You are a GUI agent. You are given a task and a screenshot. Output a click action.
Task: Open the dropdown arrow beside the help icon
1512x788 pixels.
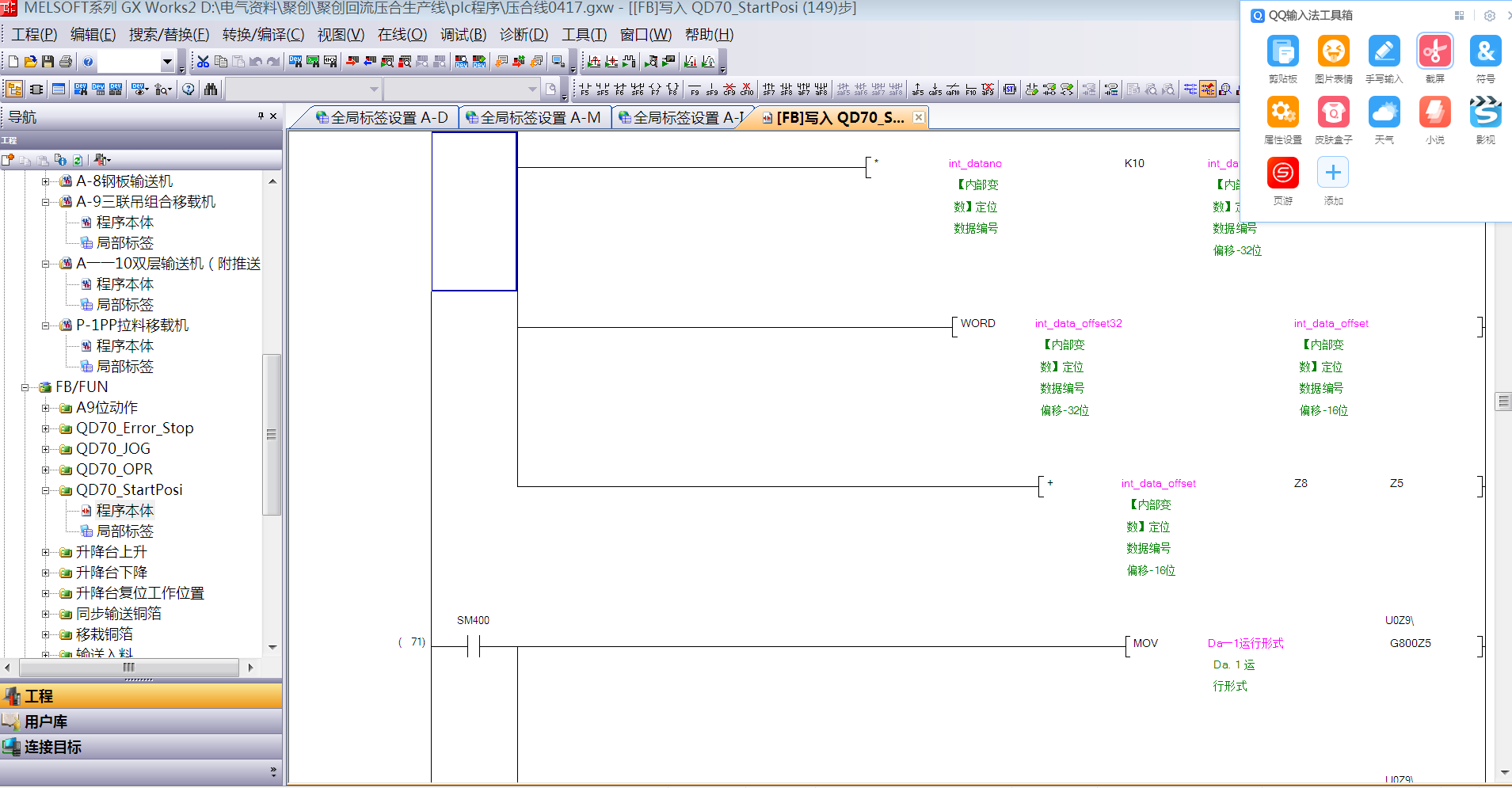(167, 62)
